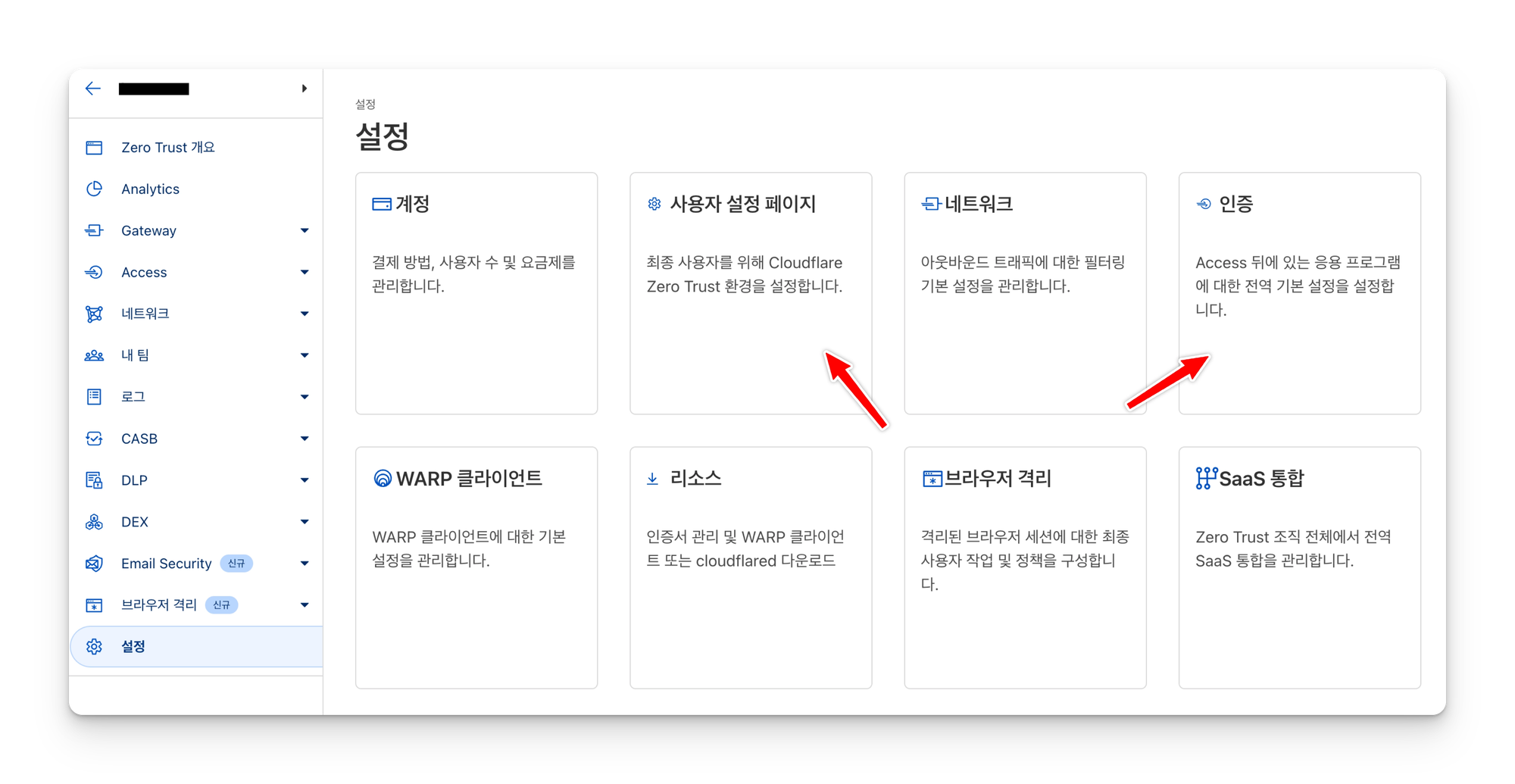
Task: Expand the 로그 submenu arrow
Action: [305, 397]
